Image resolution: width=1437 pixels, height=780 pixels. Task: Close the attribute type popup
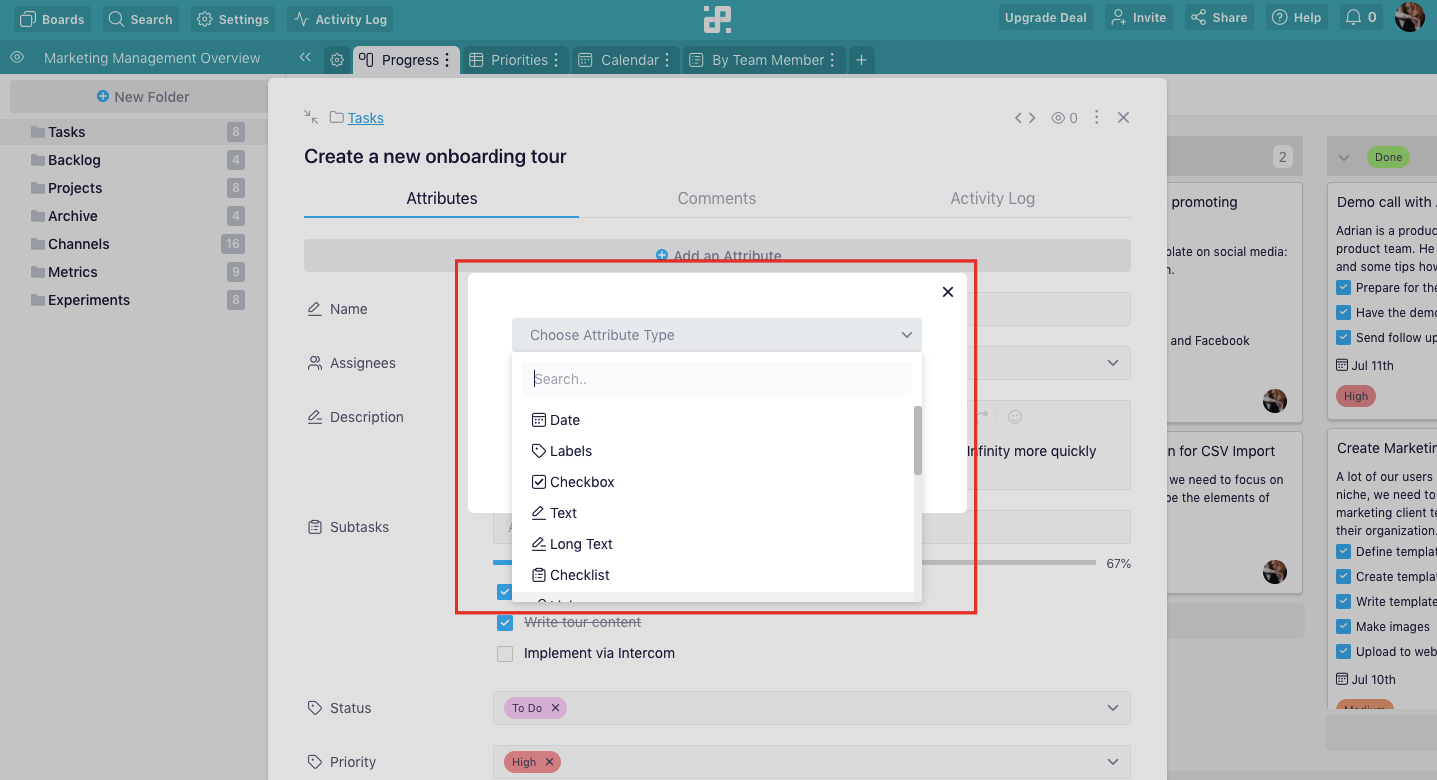pyautogui.click(x=948, y=292)
